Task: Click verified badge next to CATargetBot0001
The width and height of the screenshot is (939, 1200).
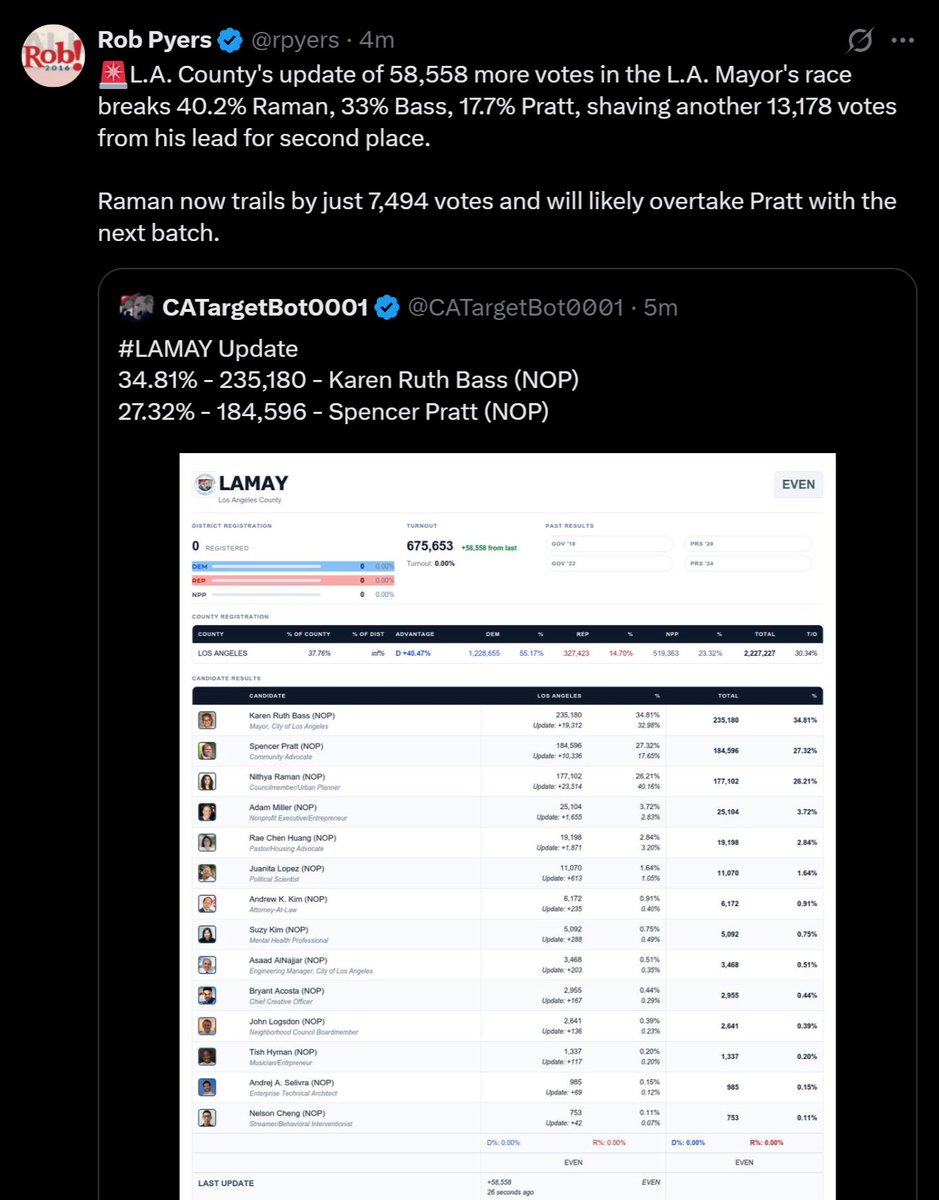Action: (386, 307)
